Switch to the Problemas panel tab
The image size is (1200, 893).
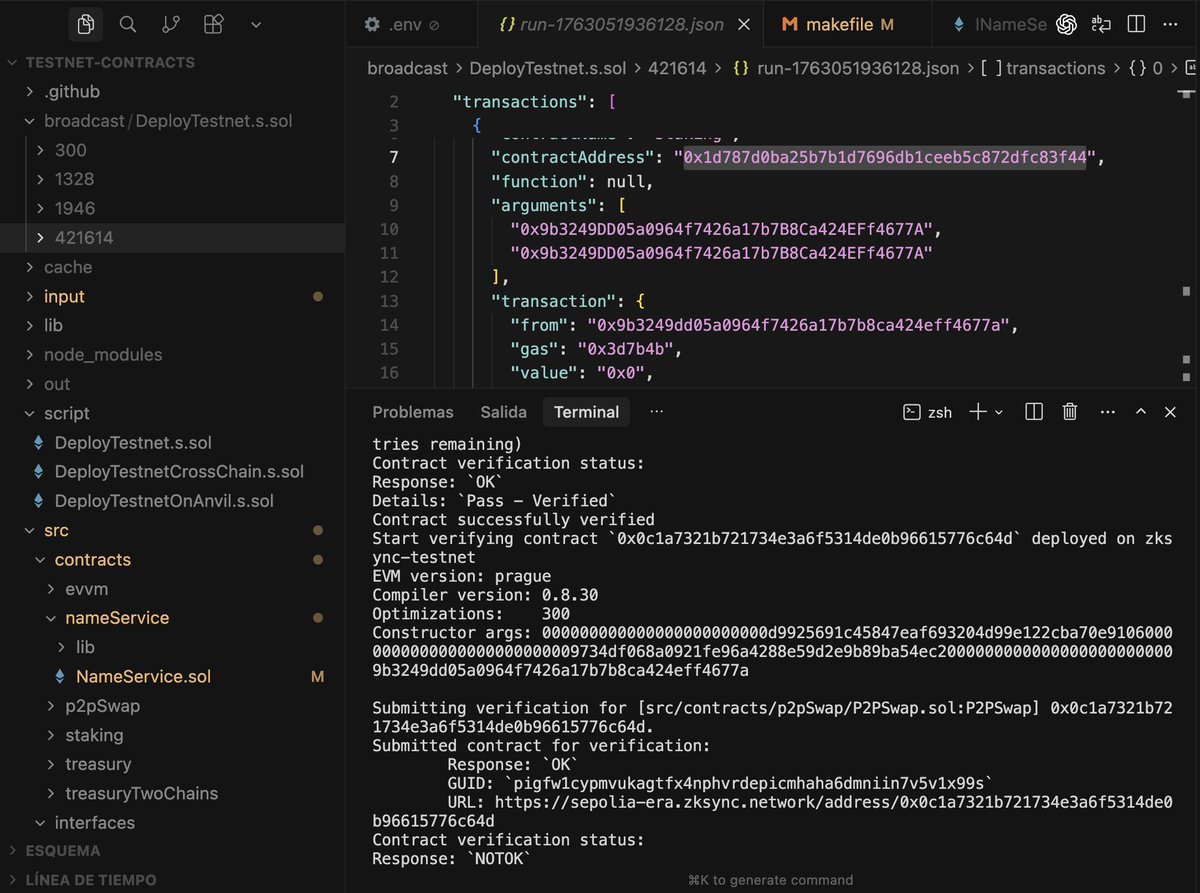[x=413, y=412]
